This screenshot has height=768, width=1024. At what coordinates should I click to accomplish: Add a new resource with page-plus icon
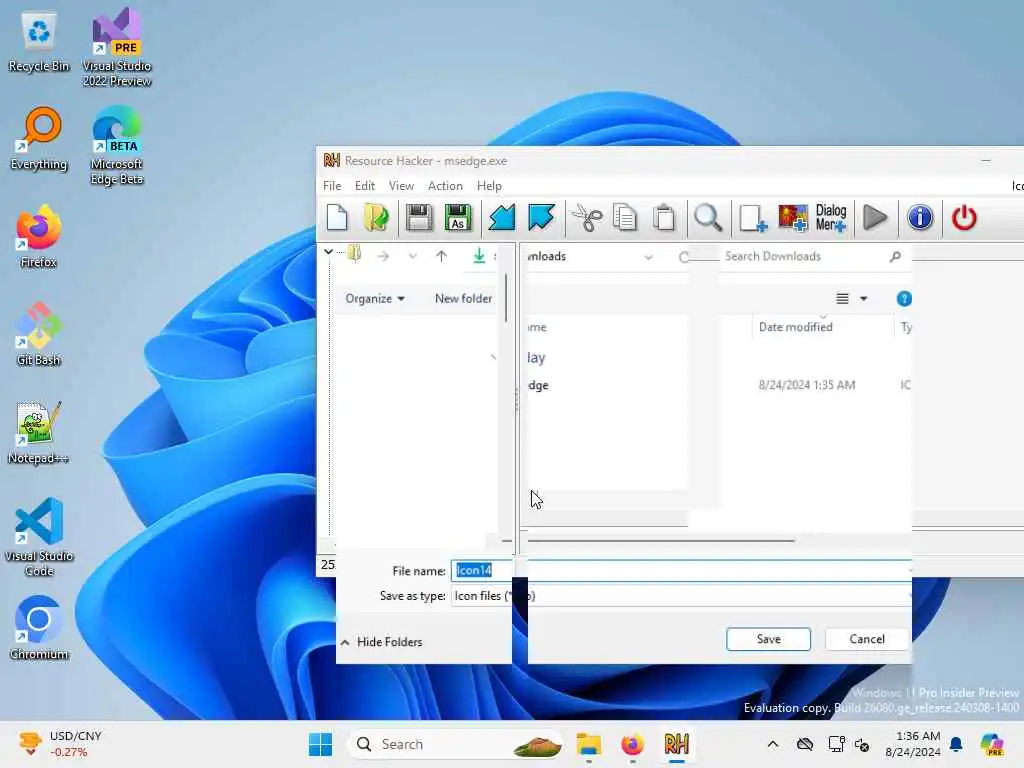pos(753,217)
